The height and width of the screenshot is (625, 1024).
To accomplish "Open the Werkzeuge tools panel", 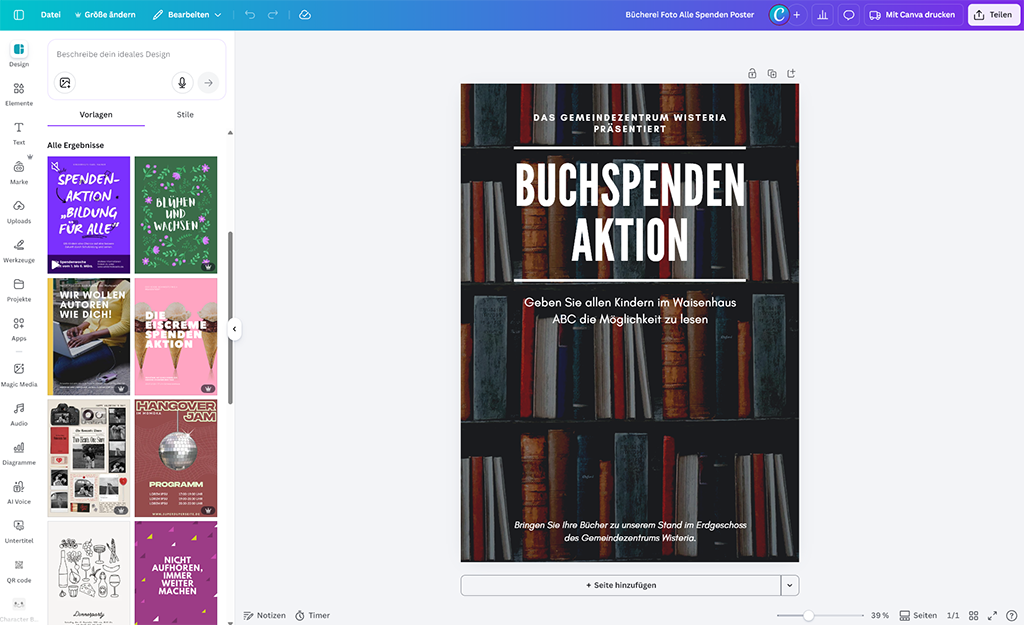I will coord(19,251).
